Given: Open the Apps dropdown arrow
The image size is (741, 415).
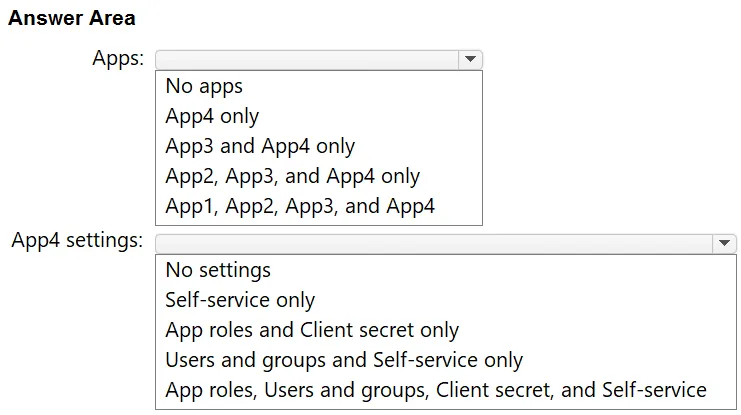Looking at the screenshot, I should pyautogui.click(x=470, y=59).
